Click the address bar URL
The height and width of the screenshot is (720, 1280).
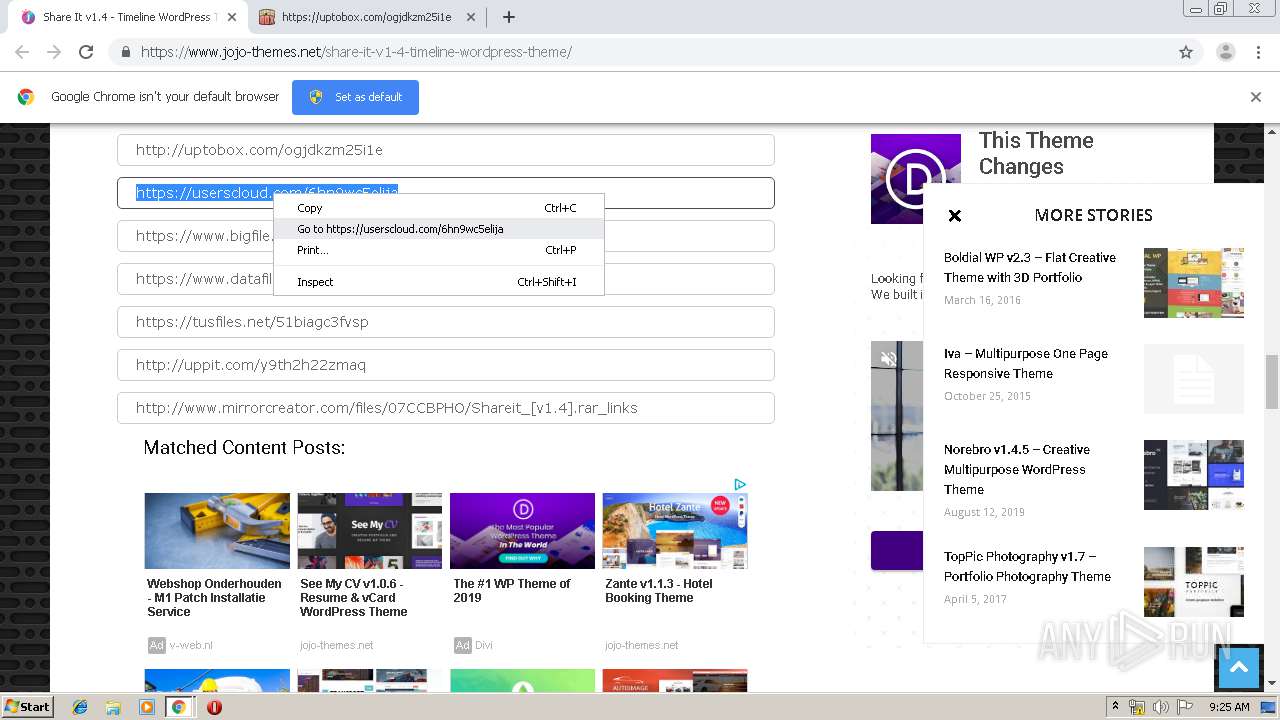(356, 52)
